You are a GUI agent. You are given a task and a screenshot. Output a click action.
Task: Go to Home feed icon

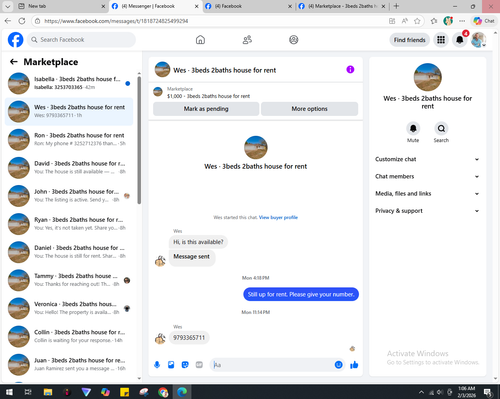tap(200, 40)
